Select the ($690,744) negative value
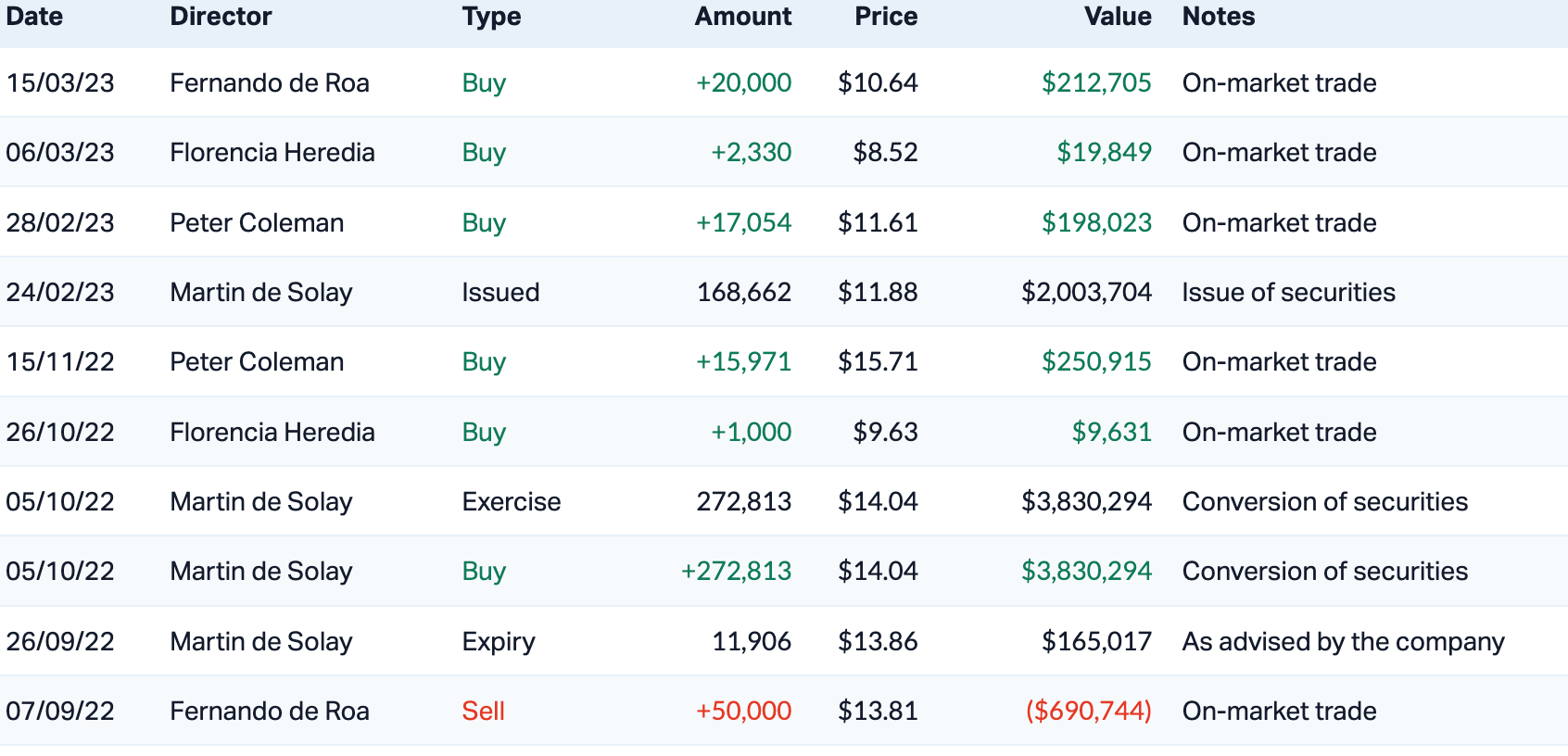The image size is (1568, 756). (1088, 712)
